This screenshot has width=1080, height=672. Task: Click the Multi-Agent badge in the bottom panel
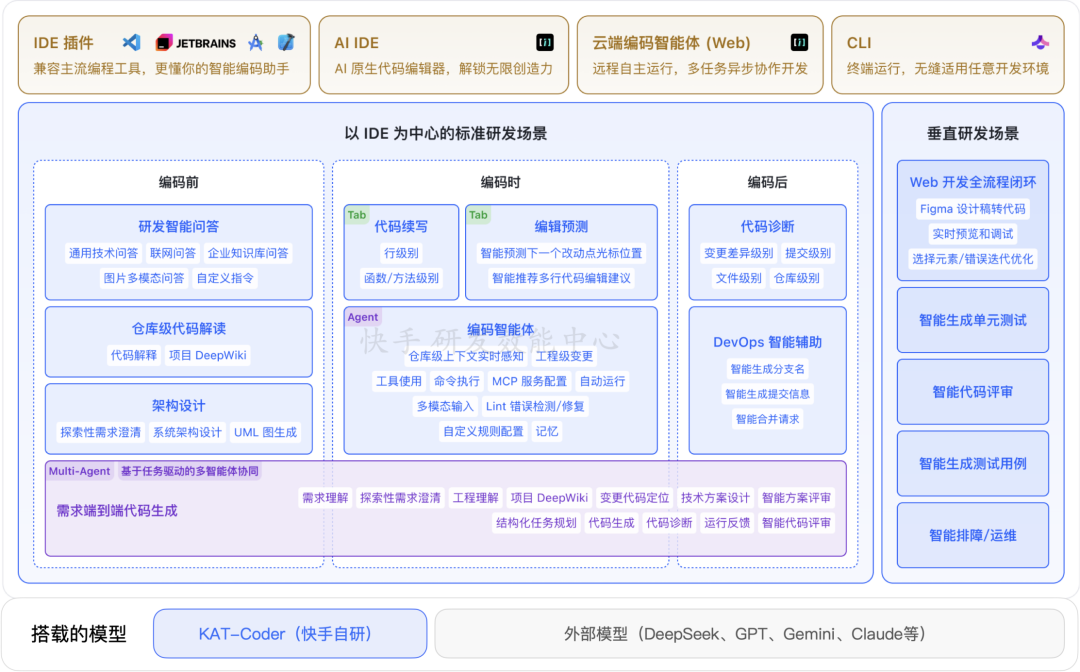(x=81, y=470)
